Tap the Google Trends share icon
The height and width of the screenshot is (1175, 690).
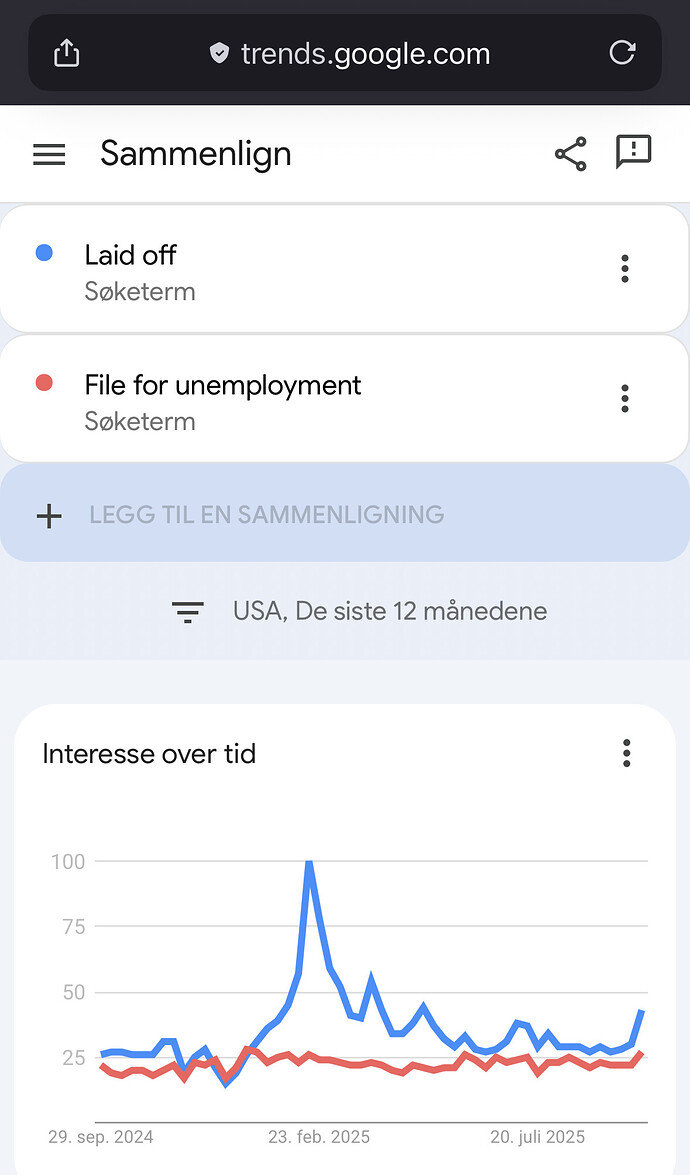pos(570,154)
